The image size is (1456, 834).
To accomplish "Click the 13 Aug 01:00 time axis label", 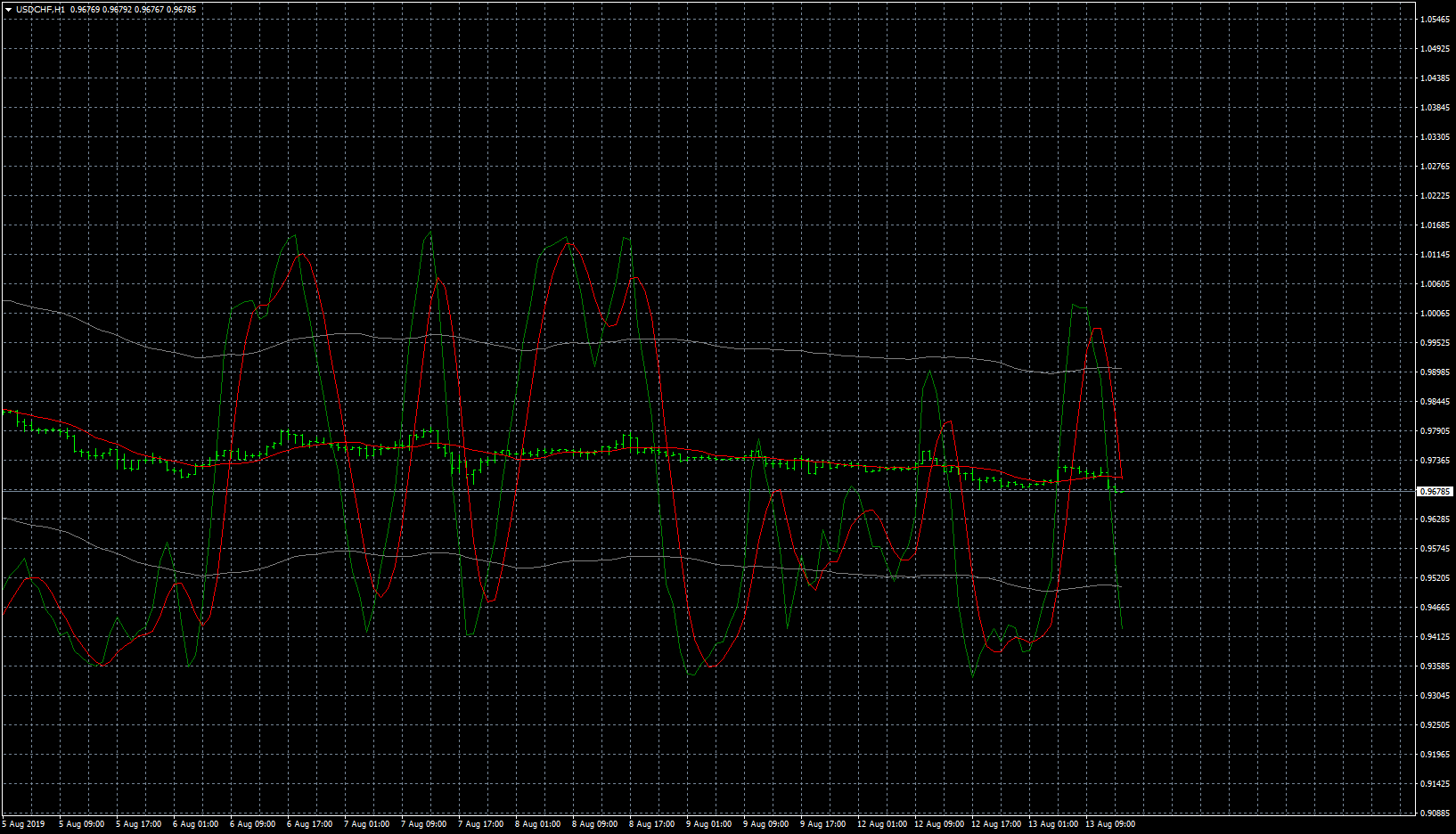I will pyautogui.click(x=1053, y=824).
